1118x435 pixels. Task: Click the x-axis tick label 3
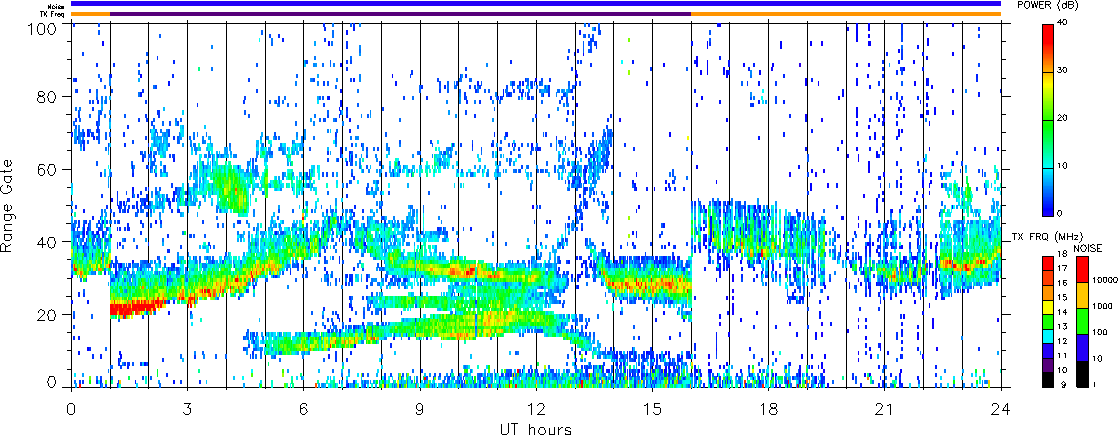point(187,408)
